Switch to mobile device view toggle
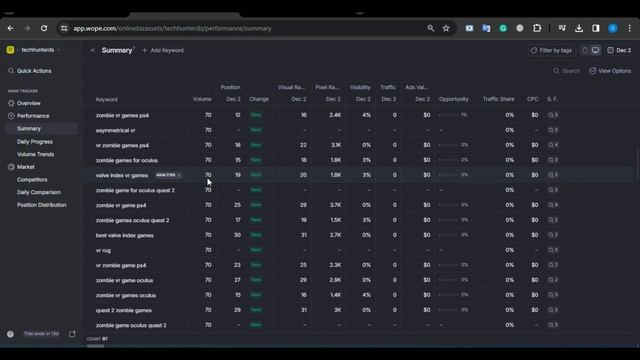The width and height of the screenshot is (640, 360). click(x=585, y=50)
